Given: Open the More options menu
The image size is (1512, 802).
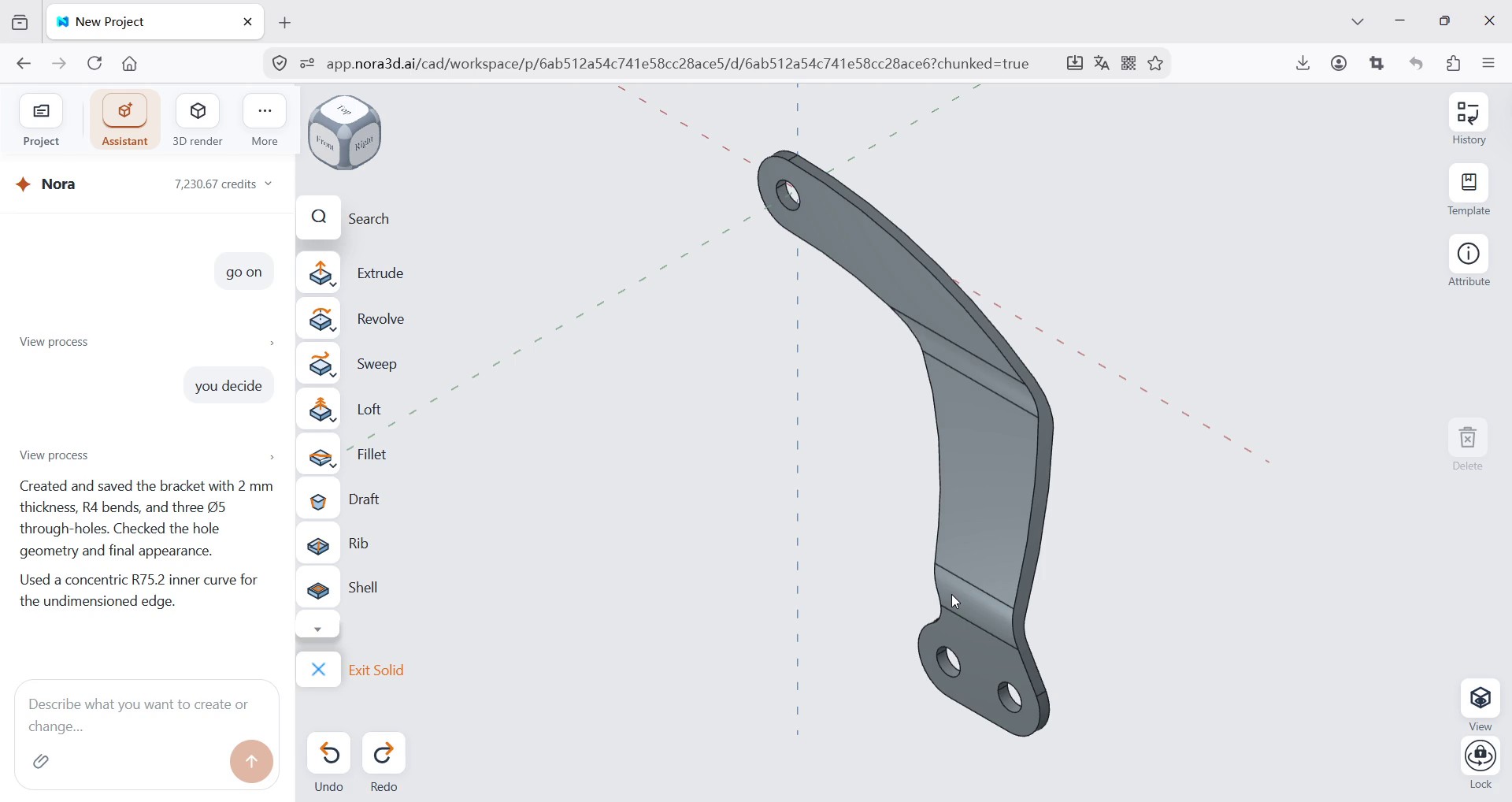Looking at the screenshot, I should click(265, 121).
